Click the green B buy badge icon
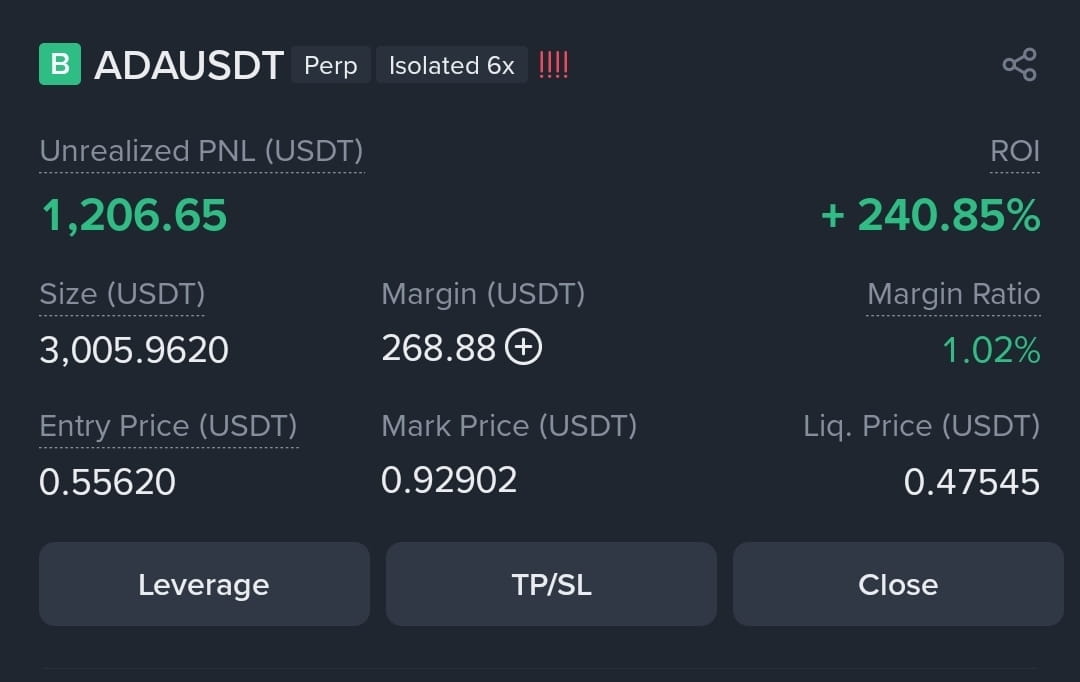The height and width of the screenshot is (682, 1080). pyautogui.click(x=60, y=64)
